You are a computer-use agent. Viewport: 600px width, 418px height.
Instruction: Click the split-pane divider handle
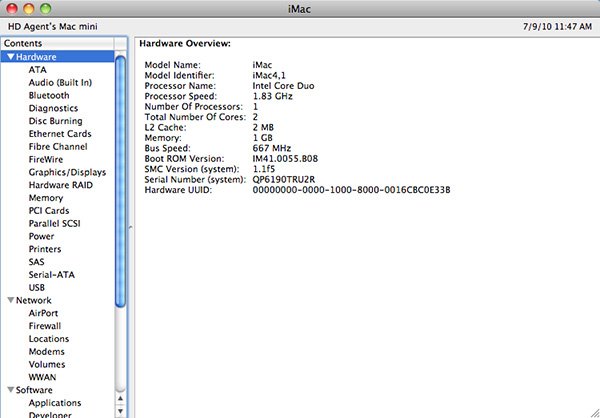point(131,229)
